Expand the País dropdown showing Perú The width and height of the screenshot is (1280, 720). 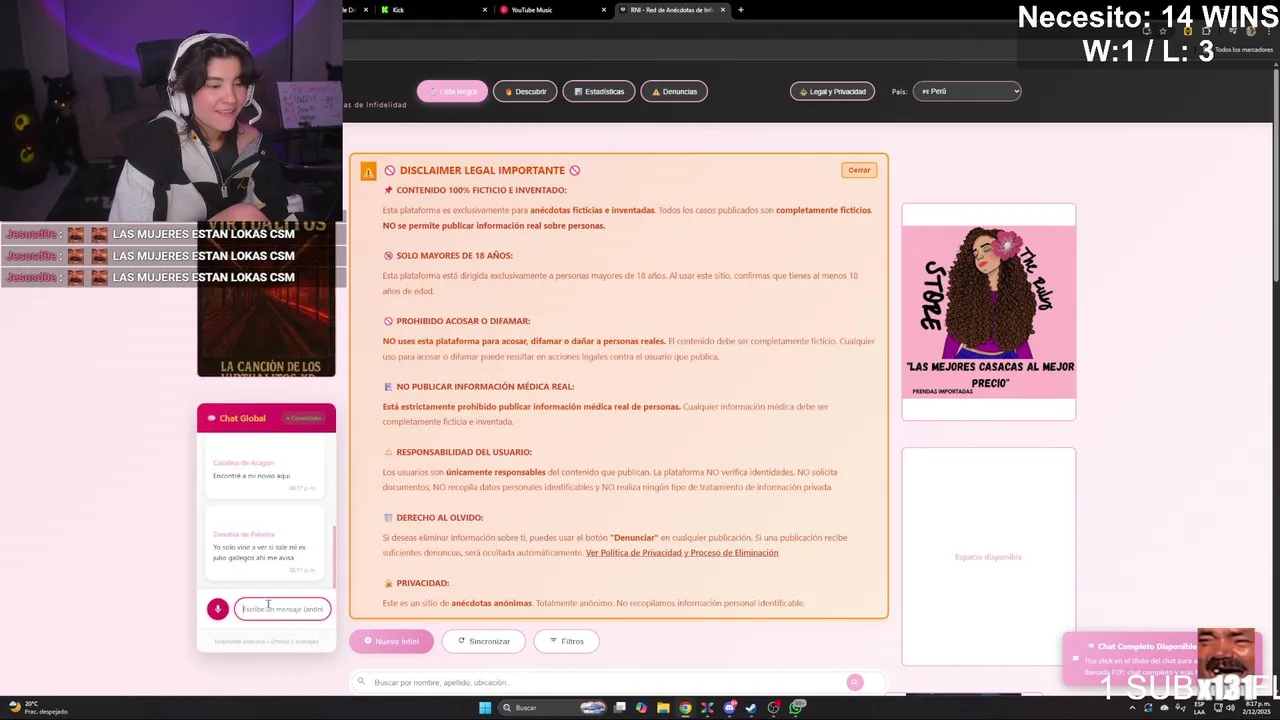tap(967, 91)
